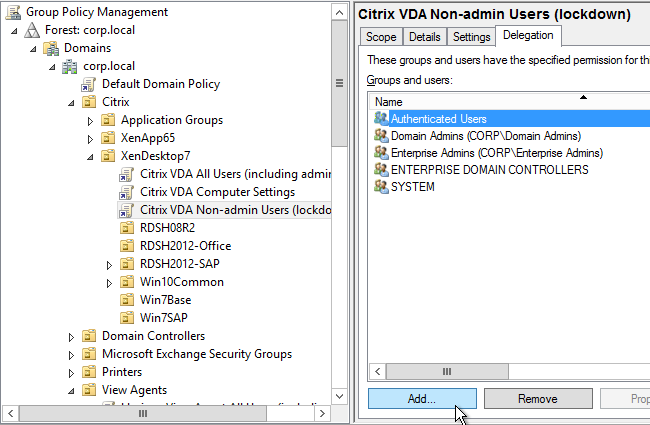Expand the RDSH2012-SAP OU
The height and width of the screenshot is (425, 650).
point(109,265)
